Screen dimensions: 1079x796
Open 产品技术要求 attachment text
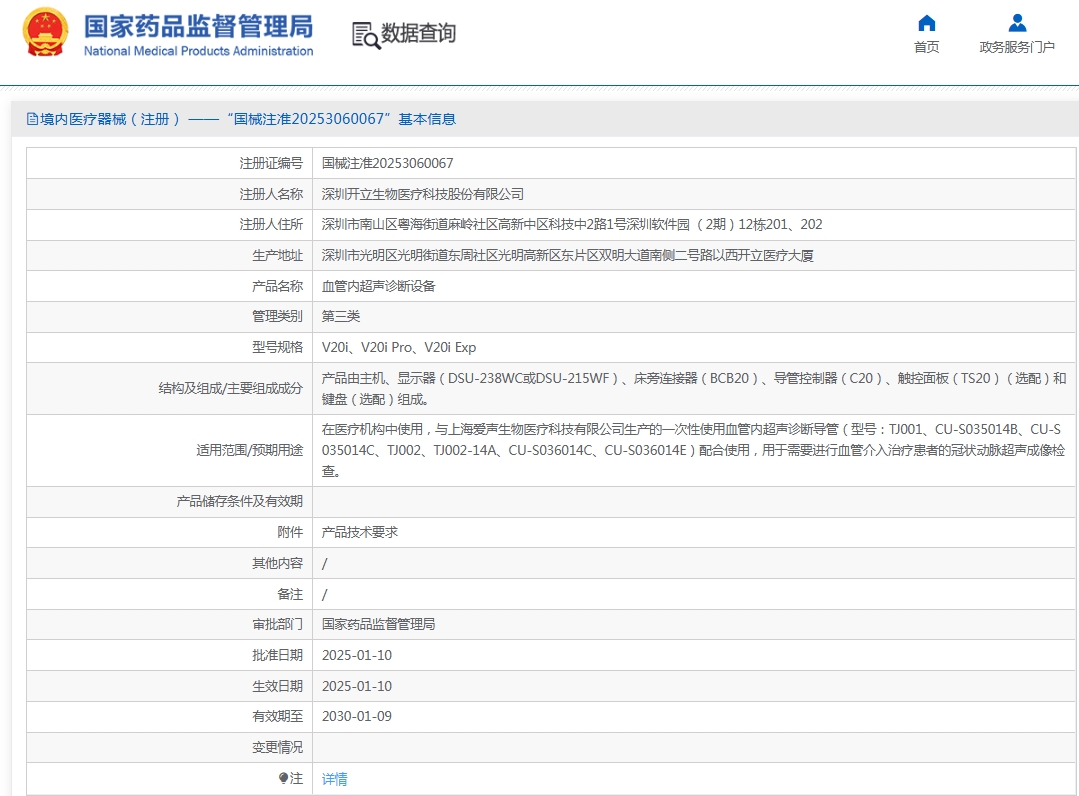point(360,533)
